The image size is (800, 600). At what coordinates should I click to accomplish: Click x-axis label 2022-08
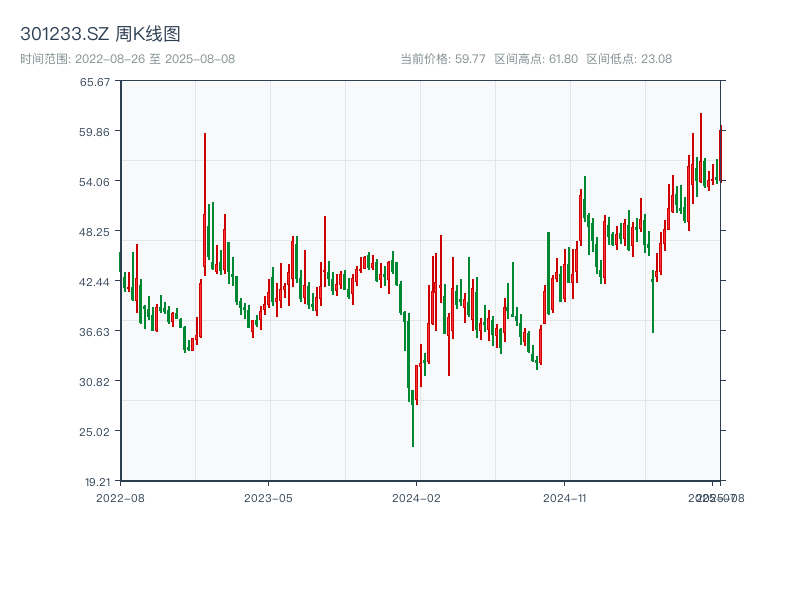(x=120, y=498)
